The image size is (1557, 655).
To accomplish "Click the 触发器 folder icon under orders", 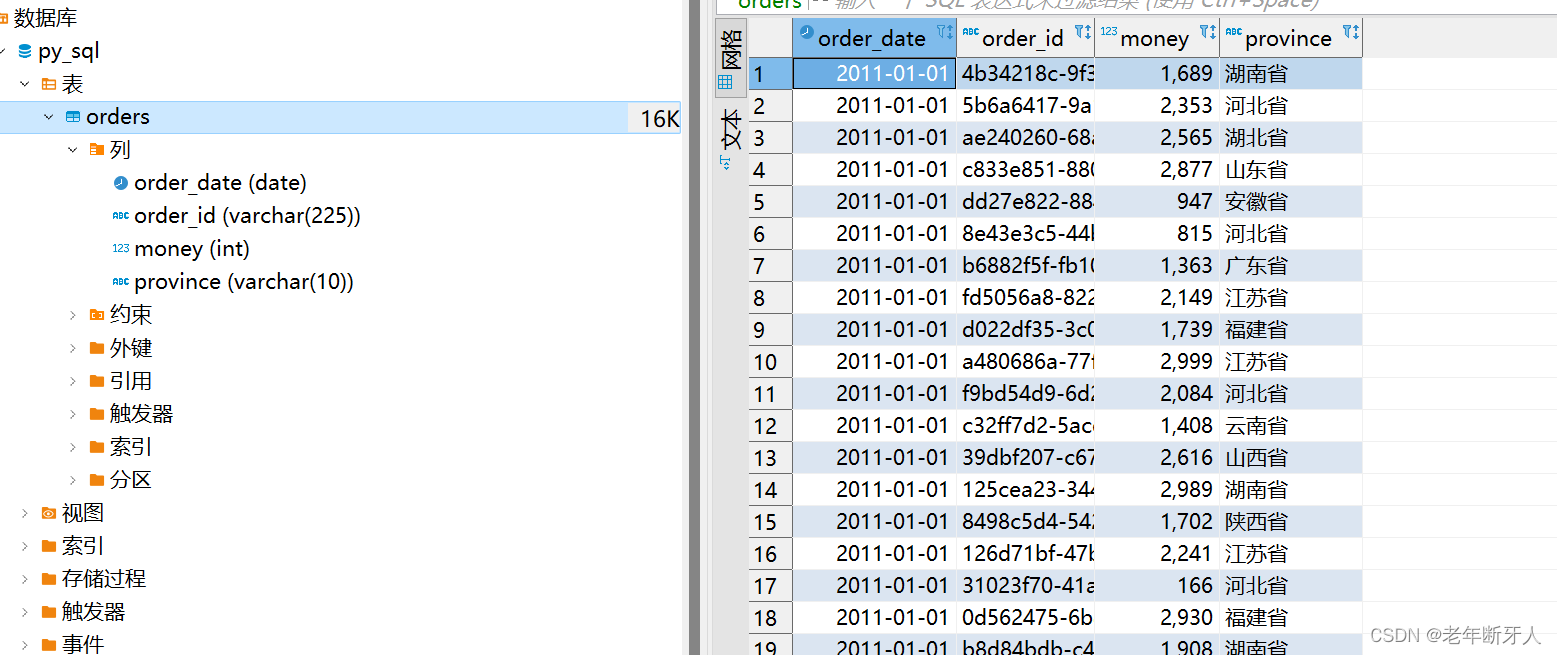I will click(x=96, y=414).
